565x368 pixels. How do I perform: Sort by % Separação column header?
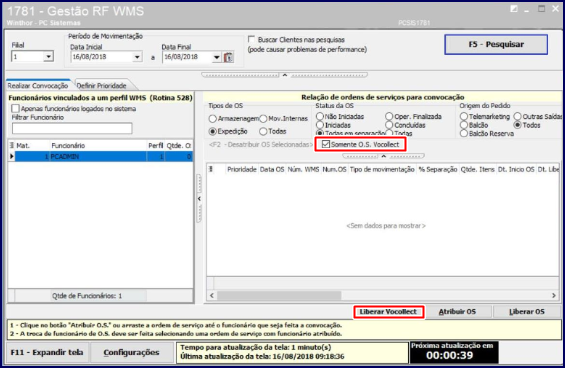point(437,169)
